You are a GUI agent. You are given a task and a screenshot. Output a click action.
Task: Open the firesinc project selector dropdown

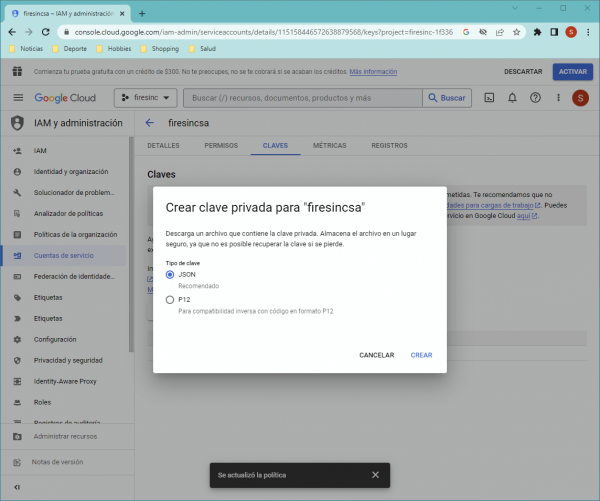[146, 98]
